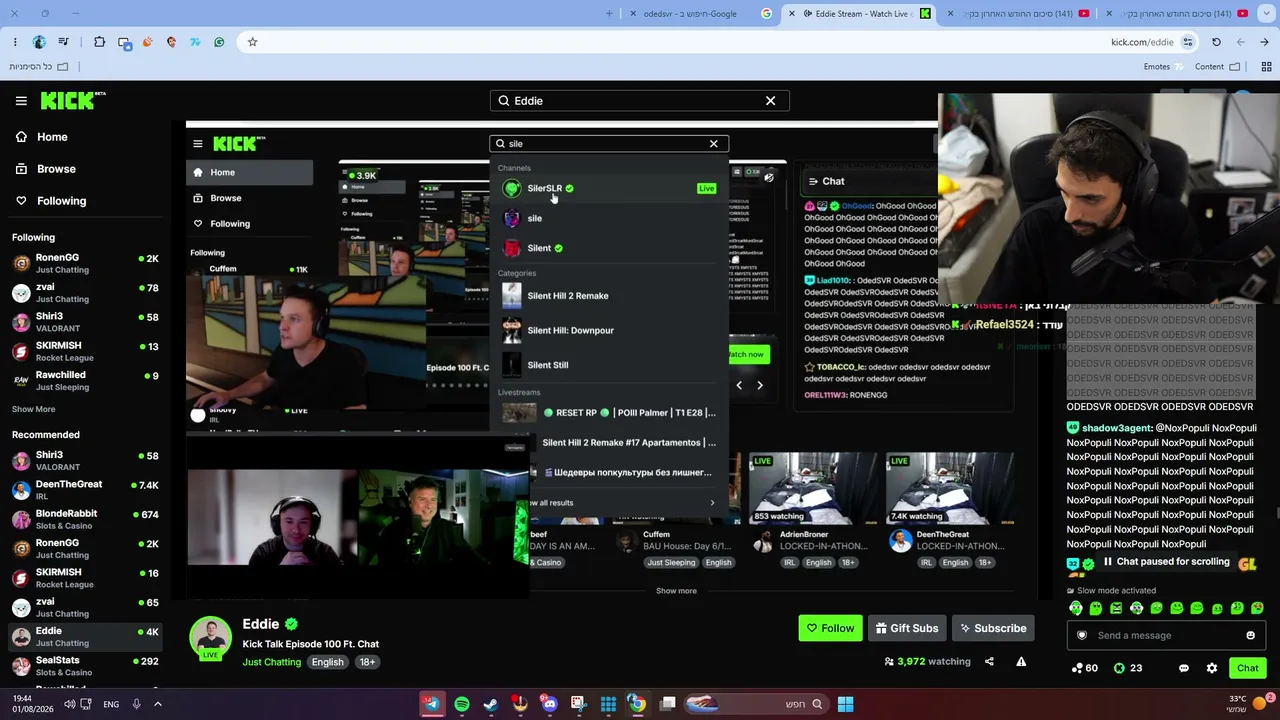This screenshot has height=720, width=1280.
Task: Click the microphone icon in the system tray
Action: [x=136, y=704]
